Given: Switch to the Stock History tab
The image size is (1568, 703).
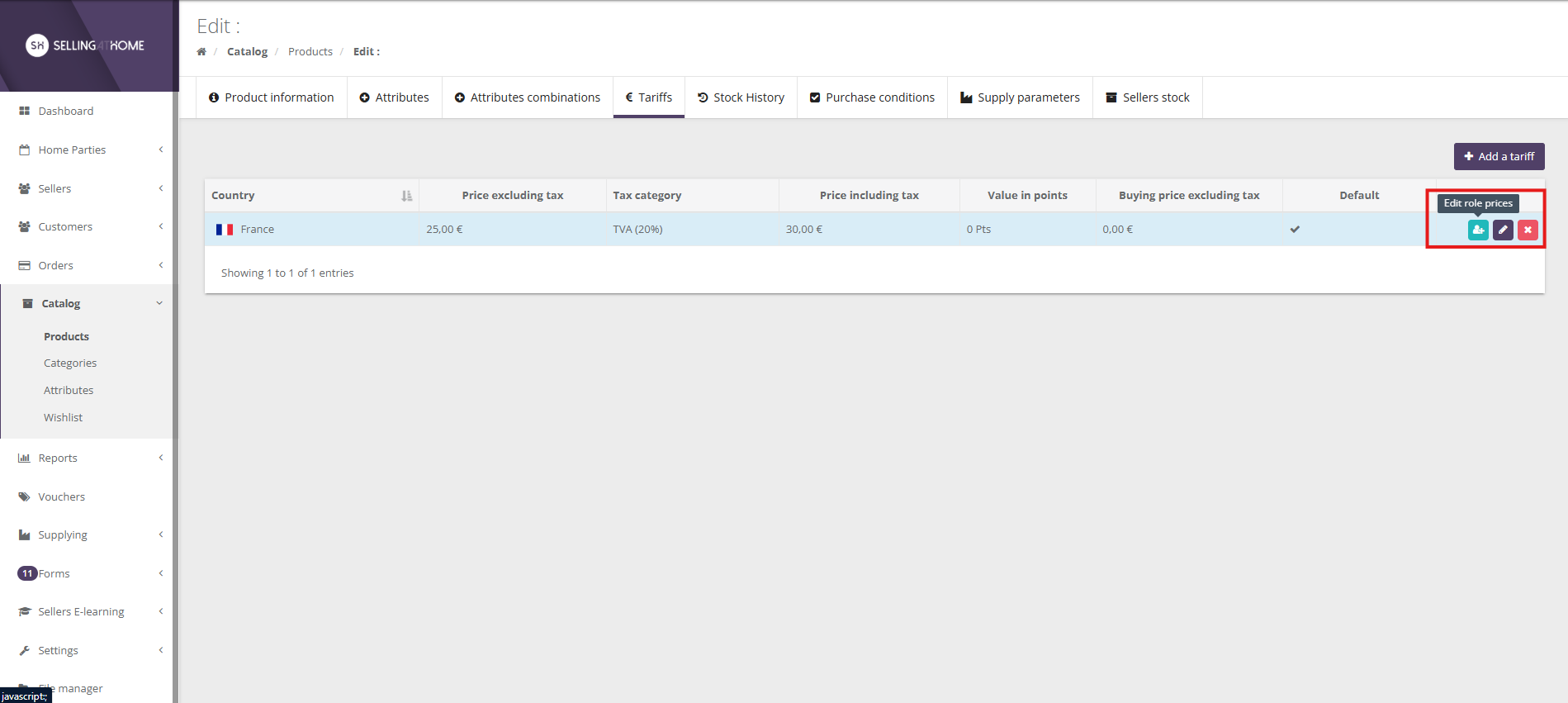Looking at the screenshot, I should (741, 97).
